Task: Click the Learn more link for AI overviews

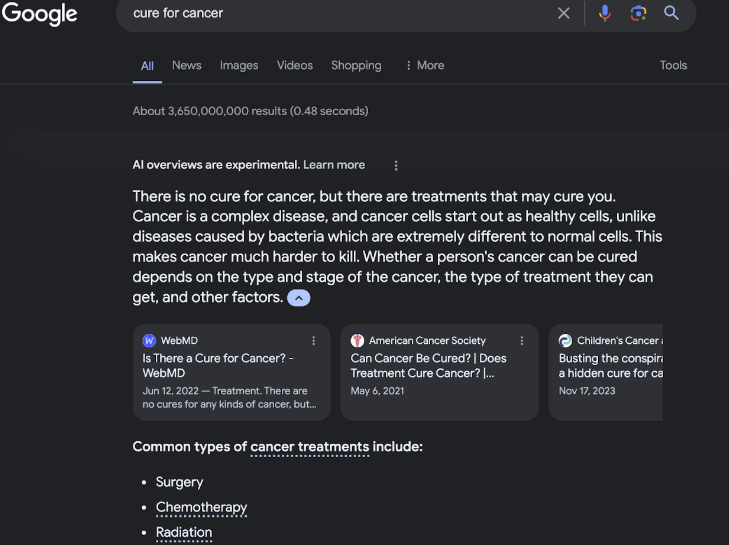Action: point(334,165)
